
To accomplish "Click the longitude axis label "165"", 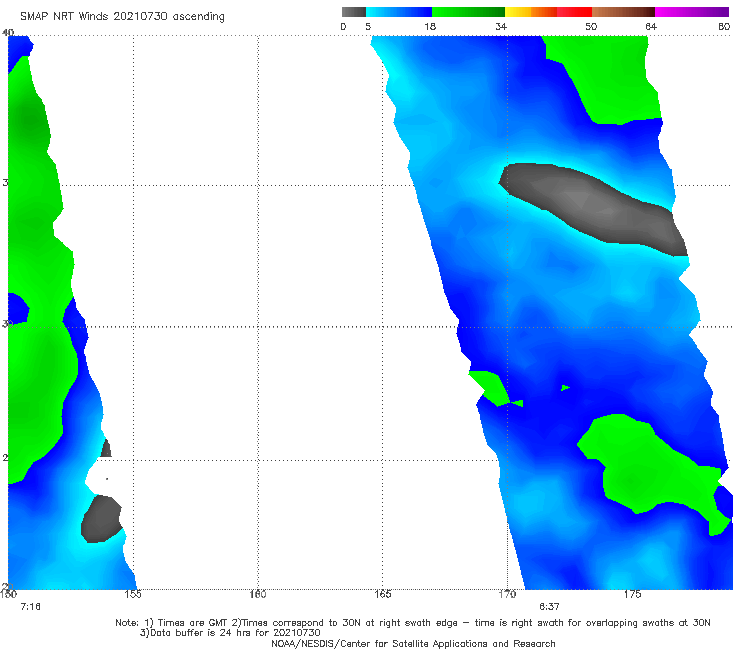I will coord(382,594).
